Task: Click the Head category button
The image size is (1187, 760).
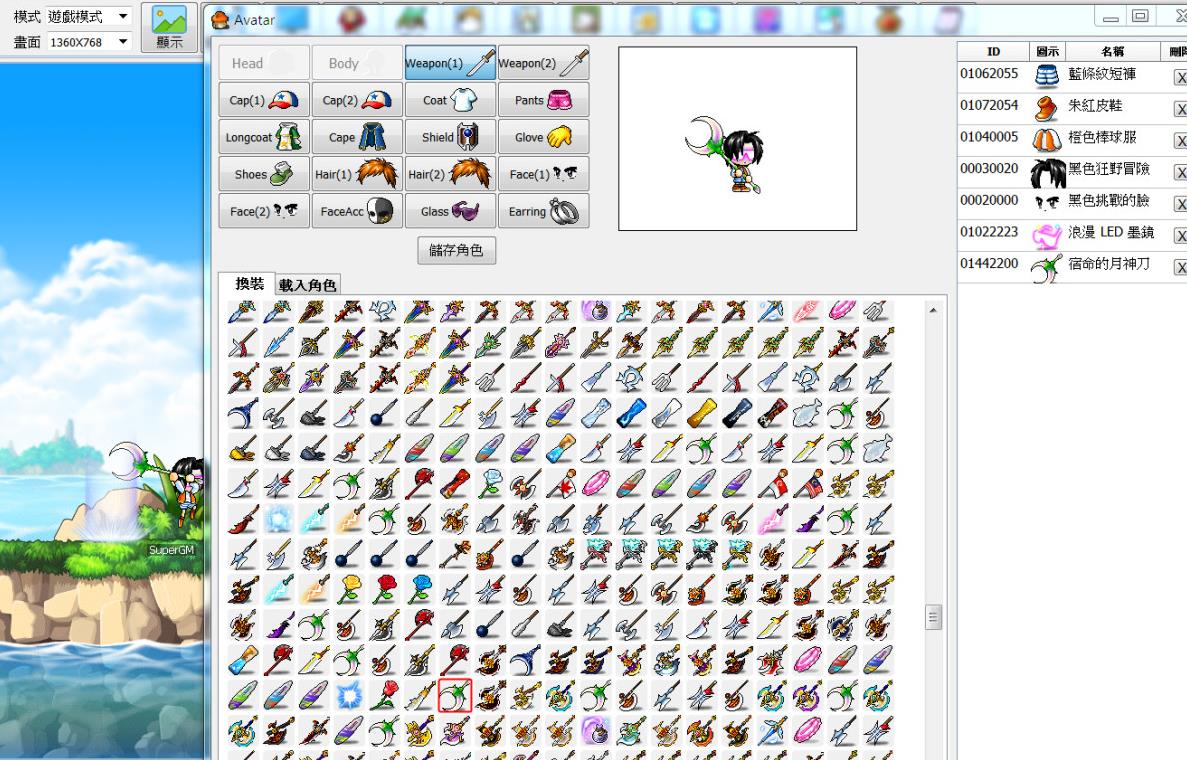Action: 264,63
